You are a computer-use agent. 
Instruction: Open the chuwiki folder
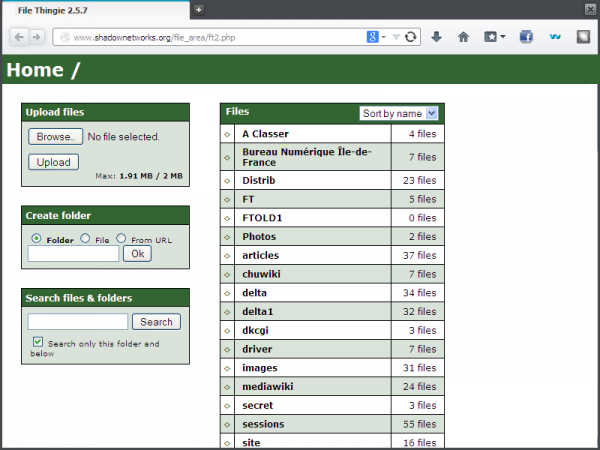tap(261, 274)
